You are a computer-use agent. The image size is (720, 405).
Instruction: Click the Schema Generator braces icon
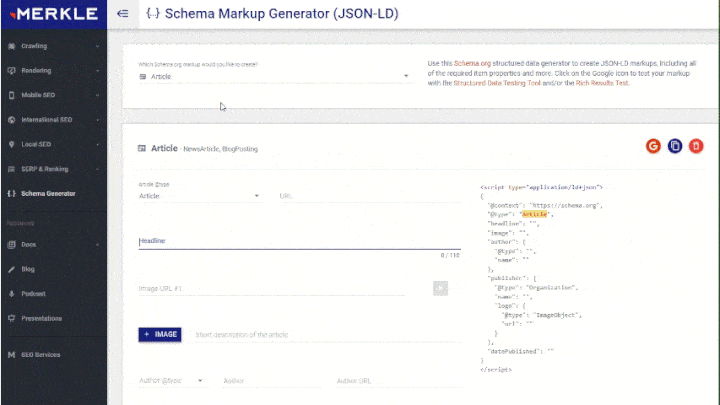11,193
